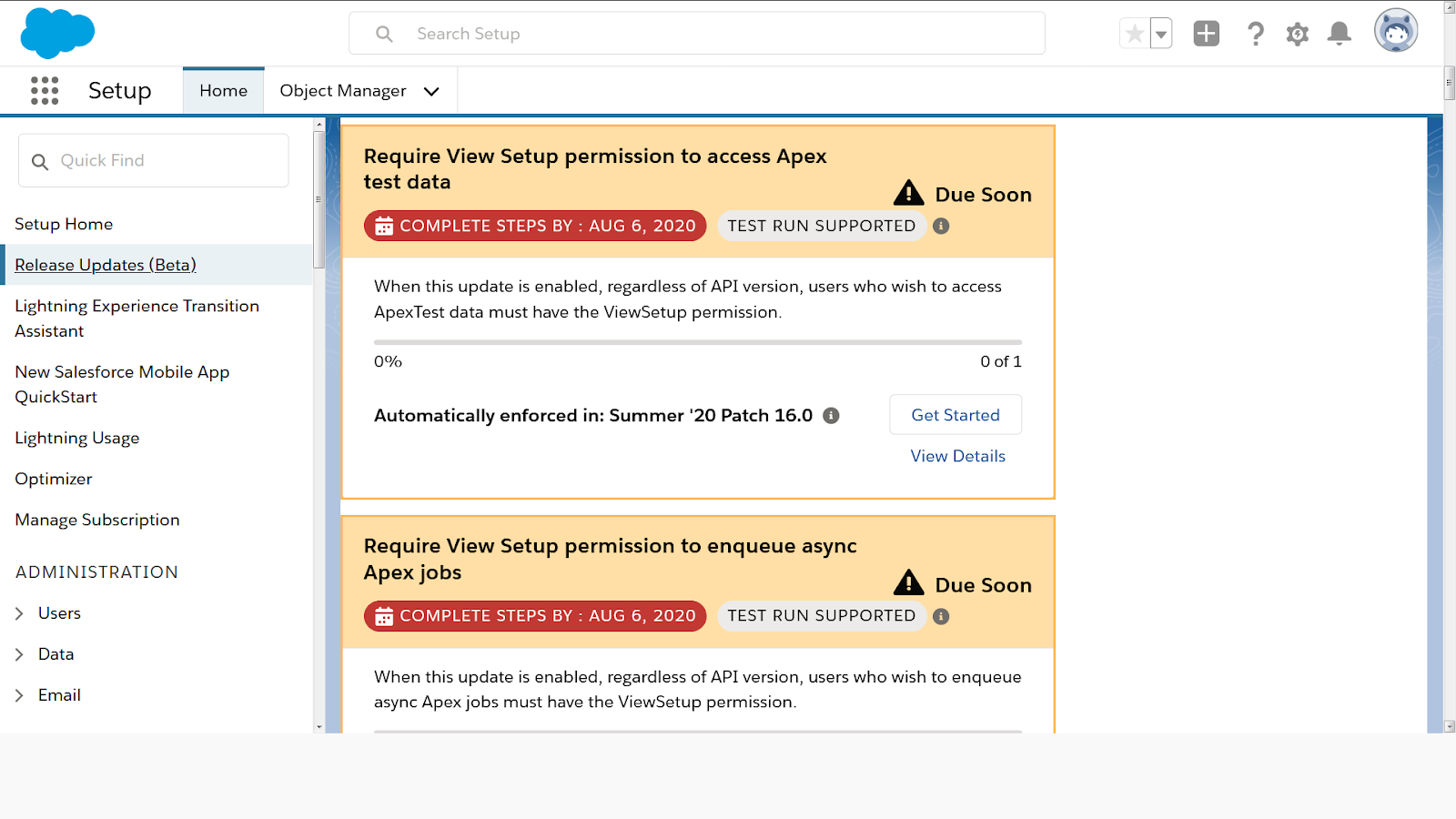Switch to the Home tab
Image resolution: width=1456 pixels, height=819 pixels.
coord(223,91)
